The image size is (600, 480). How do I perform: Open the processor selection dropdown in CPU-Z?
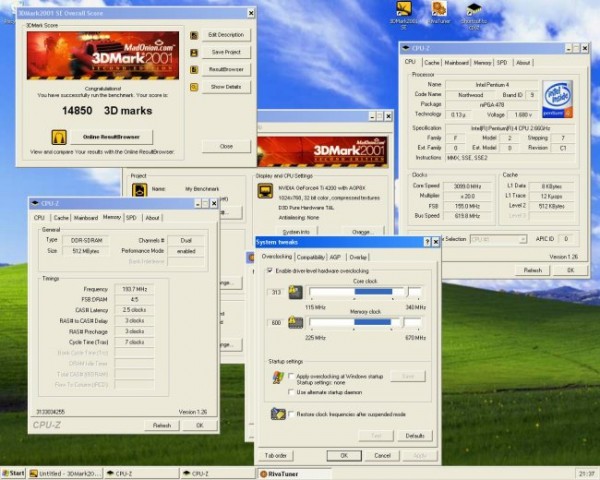click(498, 239)
